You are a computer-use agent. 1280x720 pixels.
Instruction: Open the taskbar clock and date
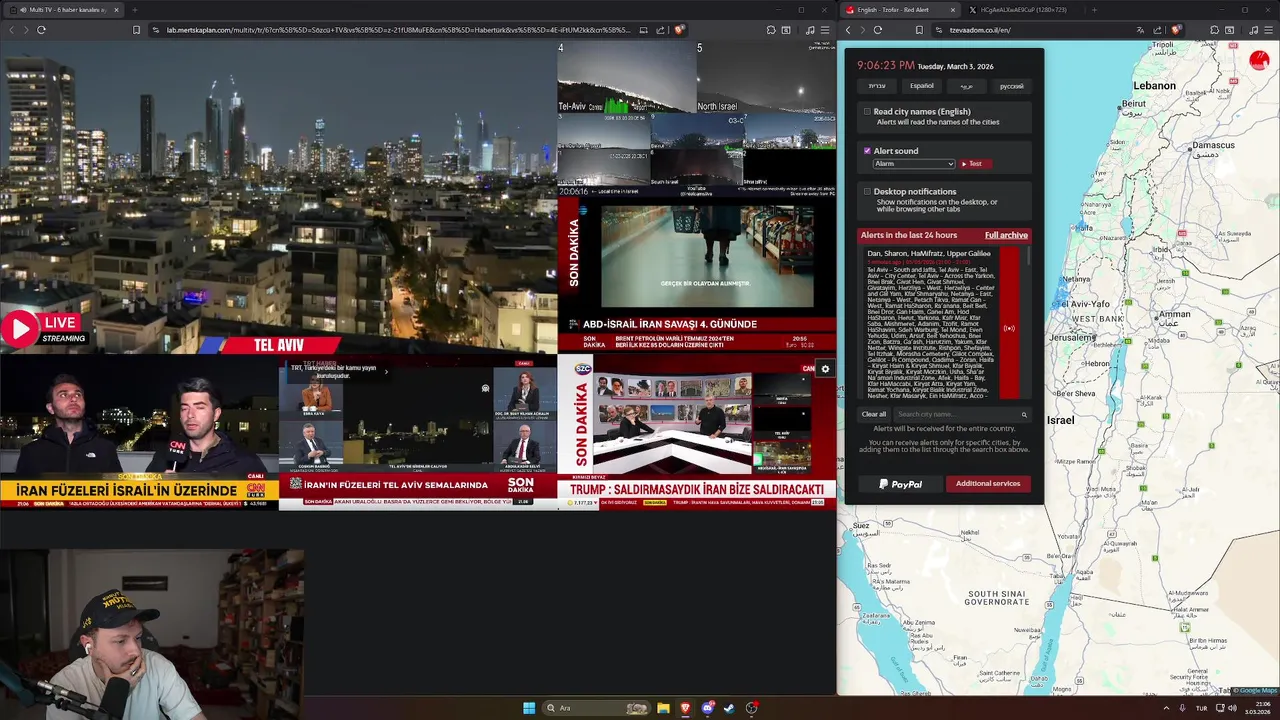[x=1257, y=708]
